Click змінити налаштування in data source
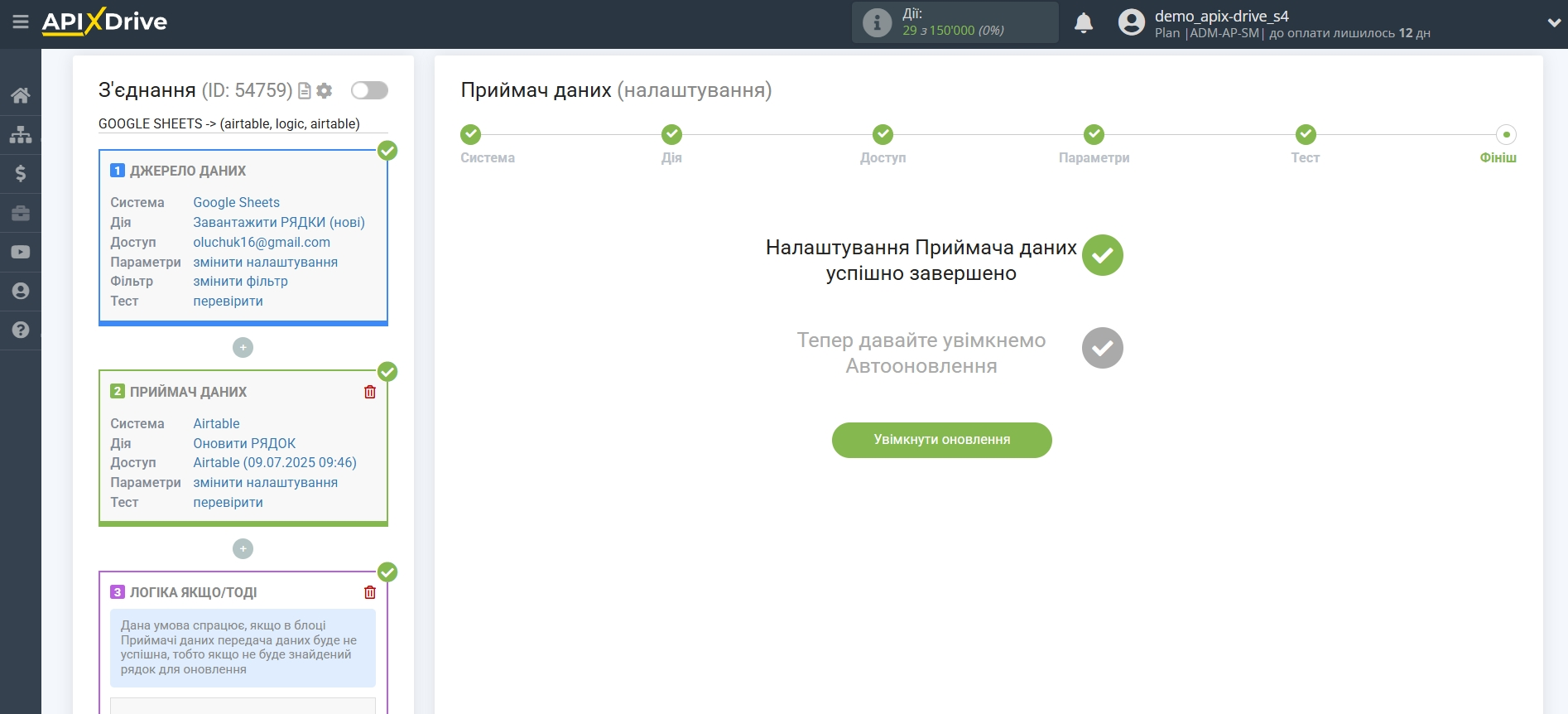 tap(266, 262)
